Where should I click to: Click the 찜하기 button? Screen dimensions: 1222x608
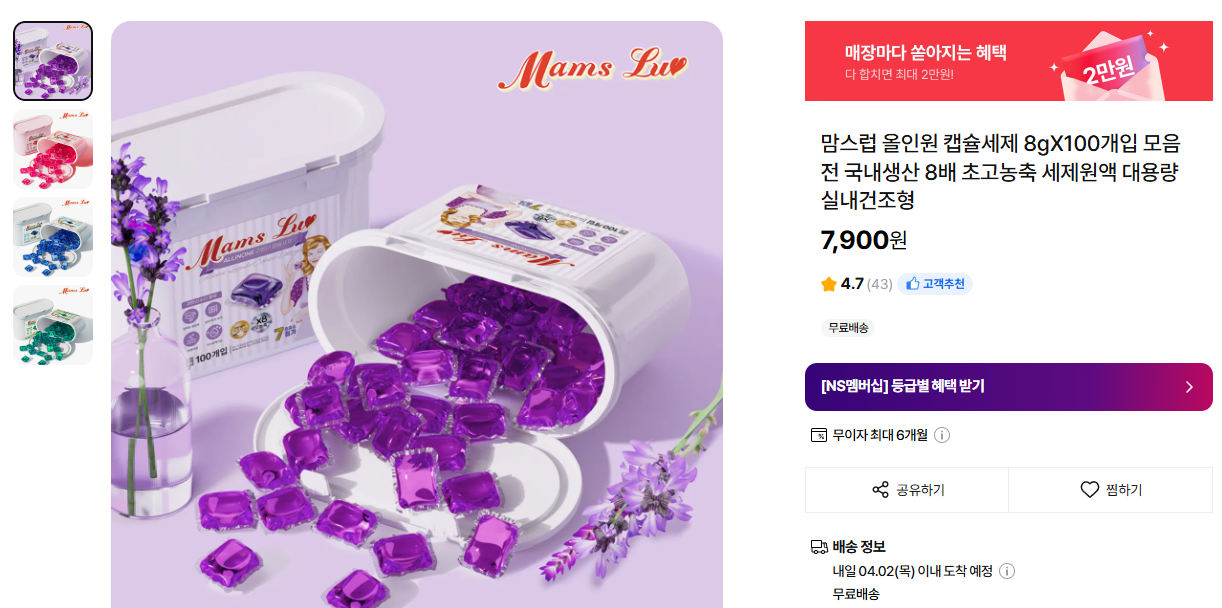[1110, 490]
